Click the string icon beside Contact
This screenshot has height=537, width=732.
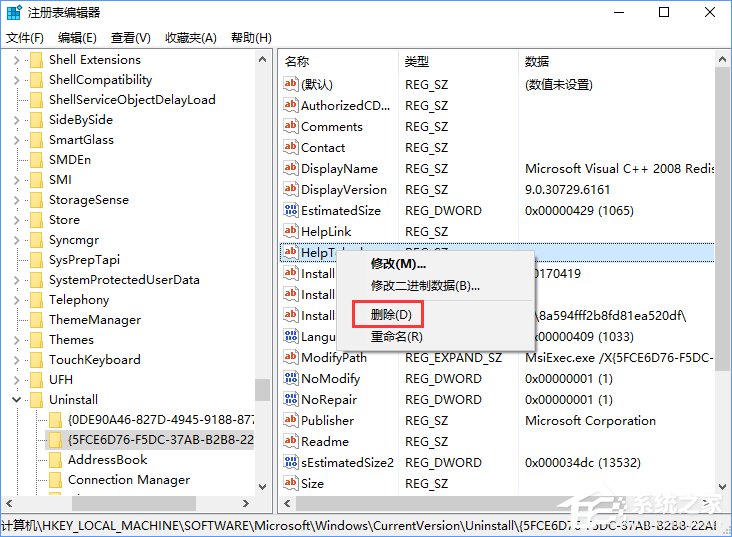tap(290, 147)
